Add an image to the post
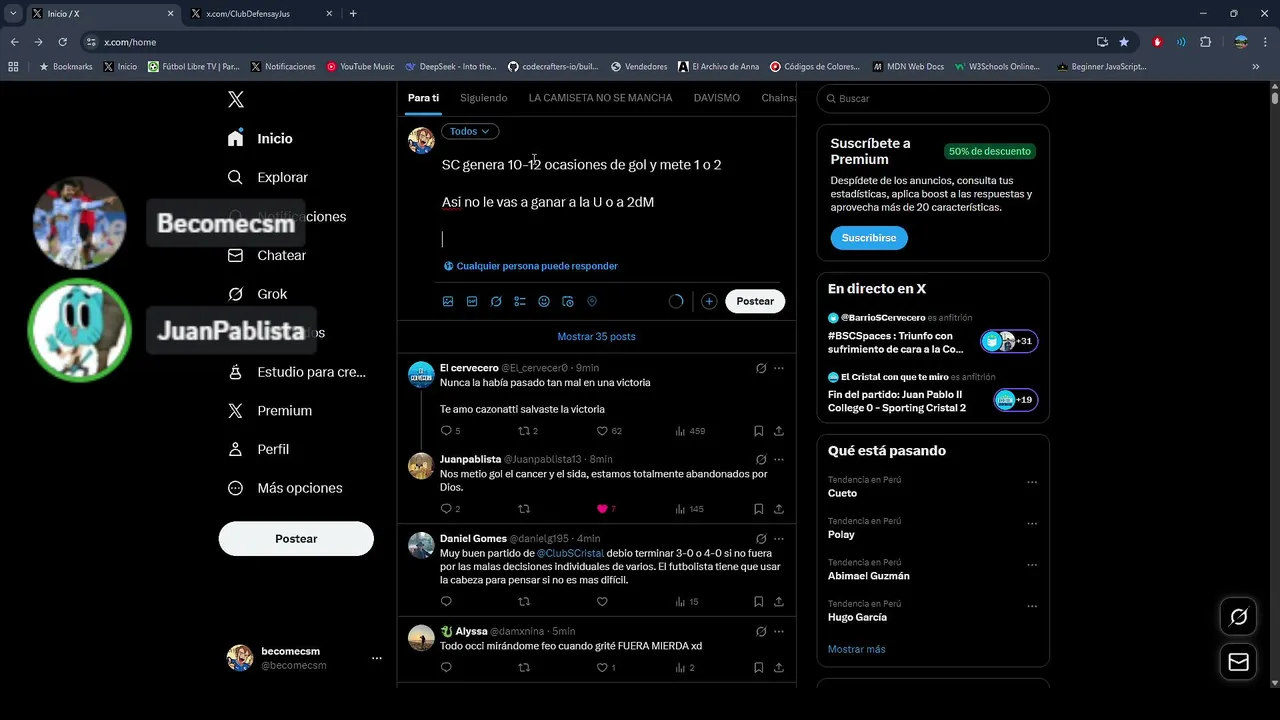This screenshot has height=720, width=1280. click(x=448, y=301)
